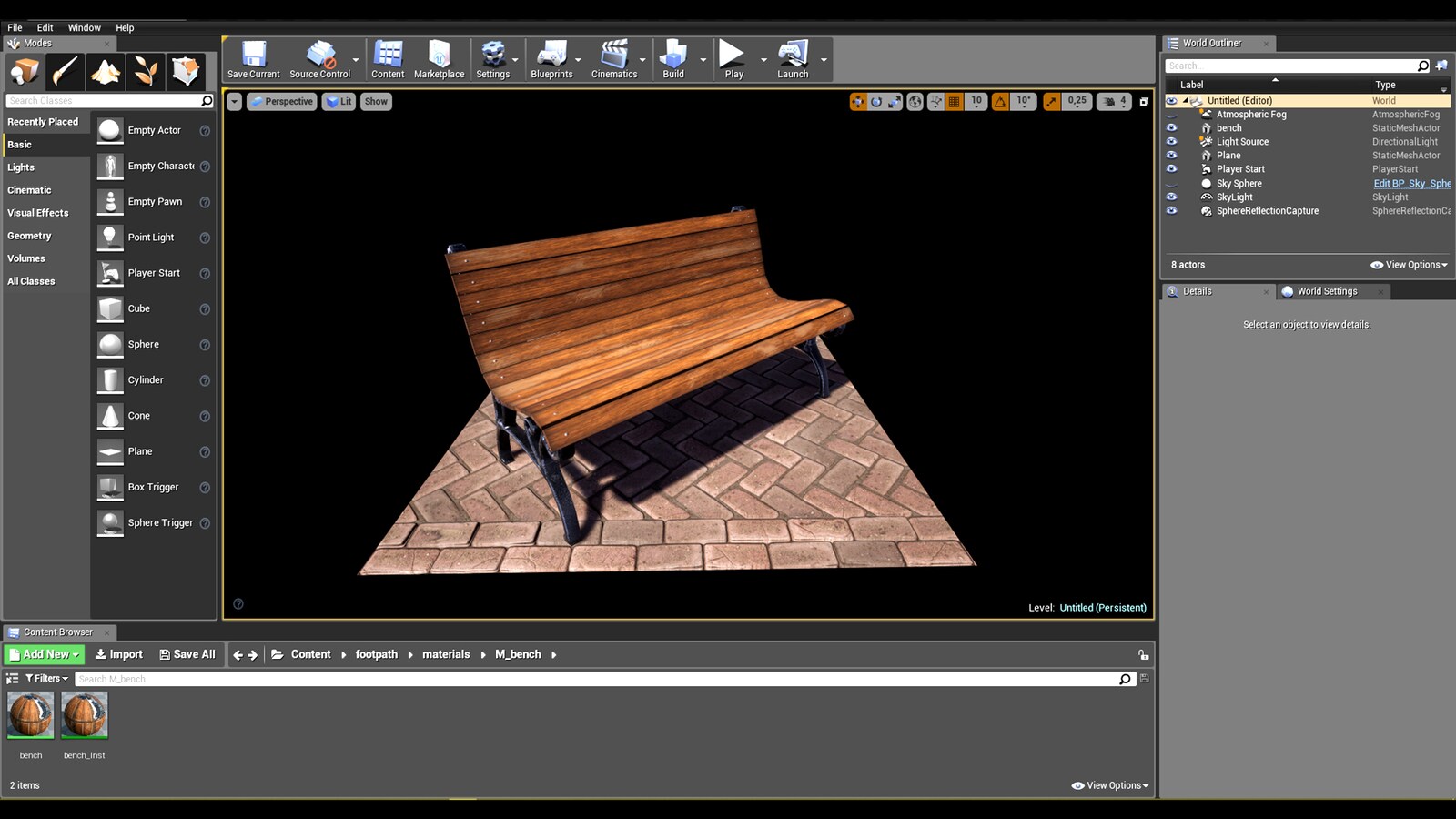Toggle grid snapping in viewport toolbar
This screenshot has height=819, width=1456.
point(954,101)
